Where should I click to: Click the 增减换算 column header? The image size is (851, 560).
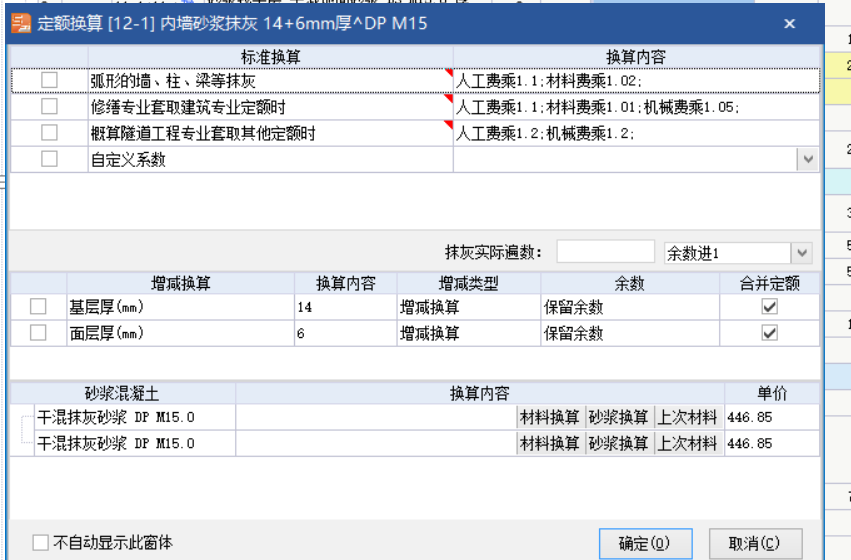tap(180, 283)
